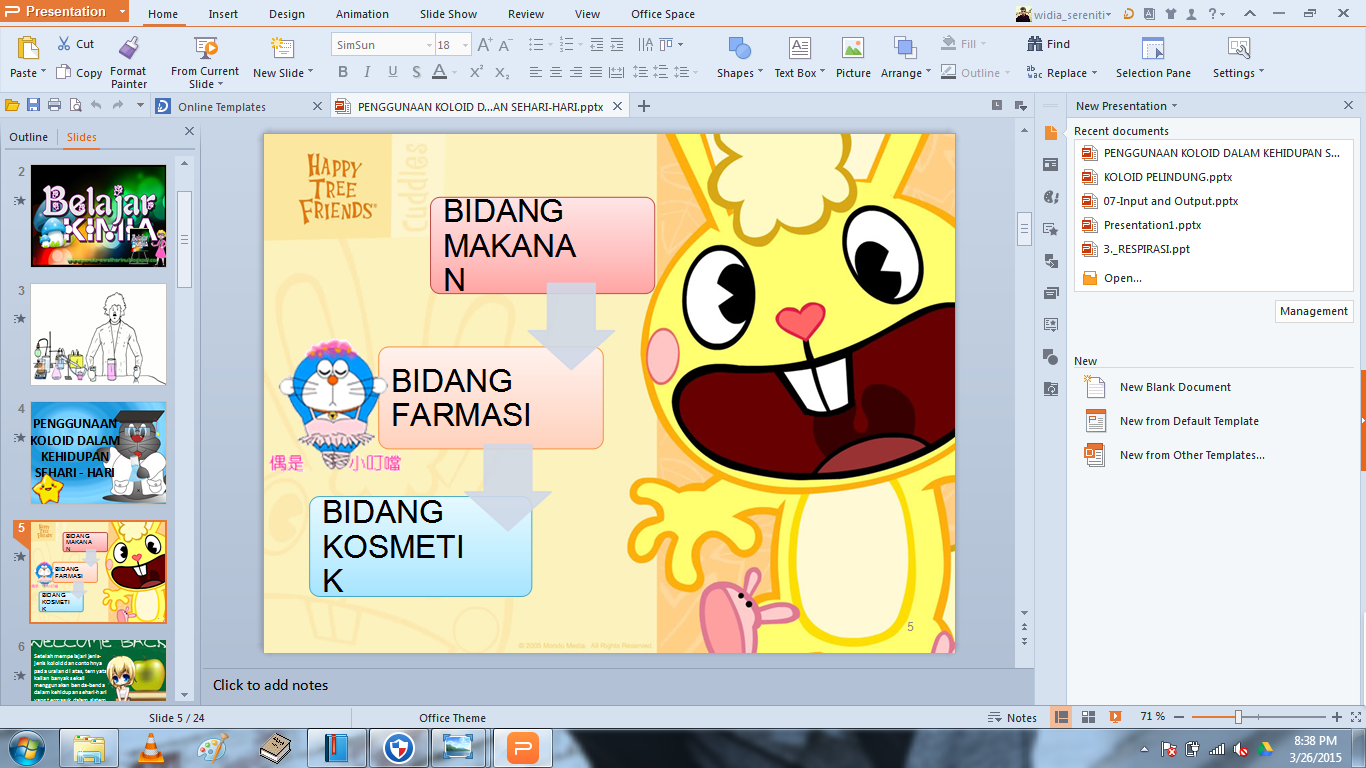The height and width of the screenshot is (768, 1366).
Task: Click the Find binoculars button
Action: point(1048,44)
